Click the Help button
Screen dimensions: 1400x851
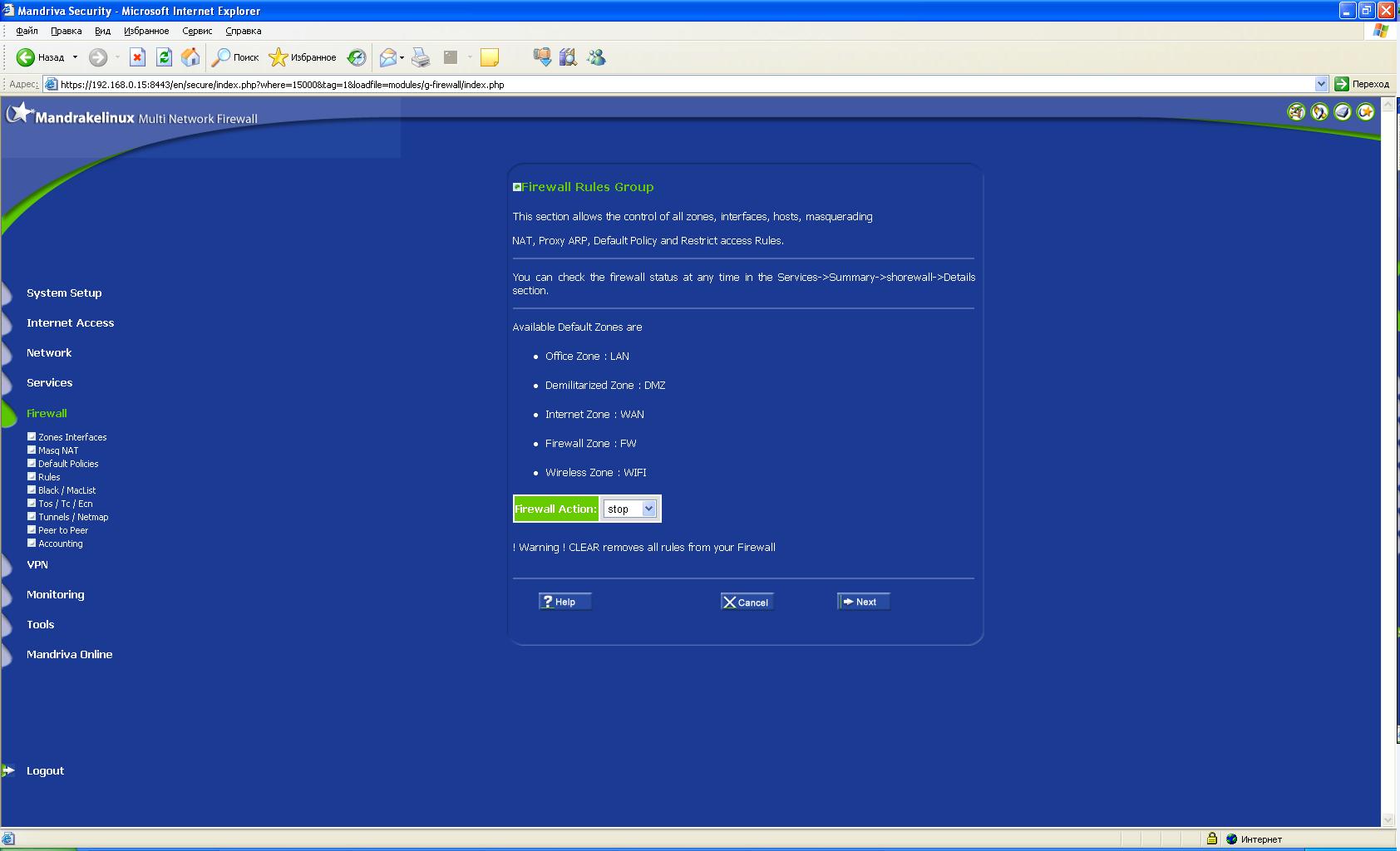[565, 602]
